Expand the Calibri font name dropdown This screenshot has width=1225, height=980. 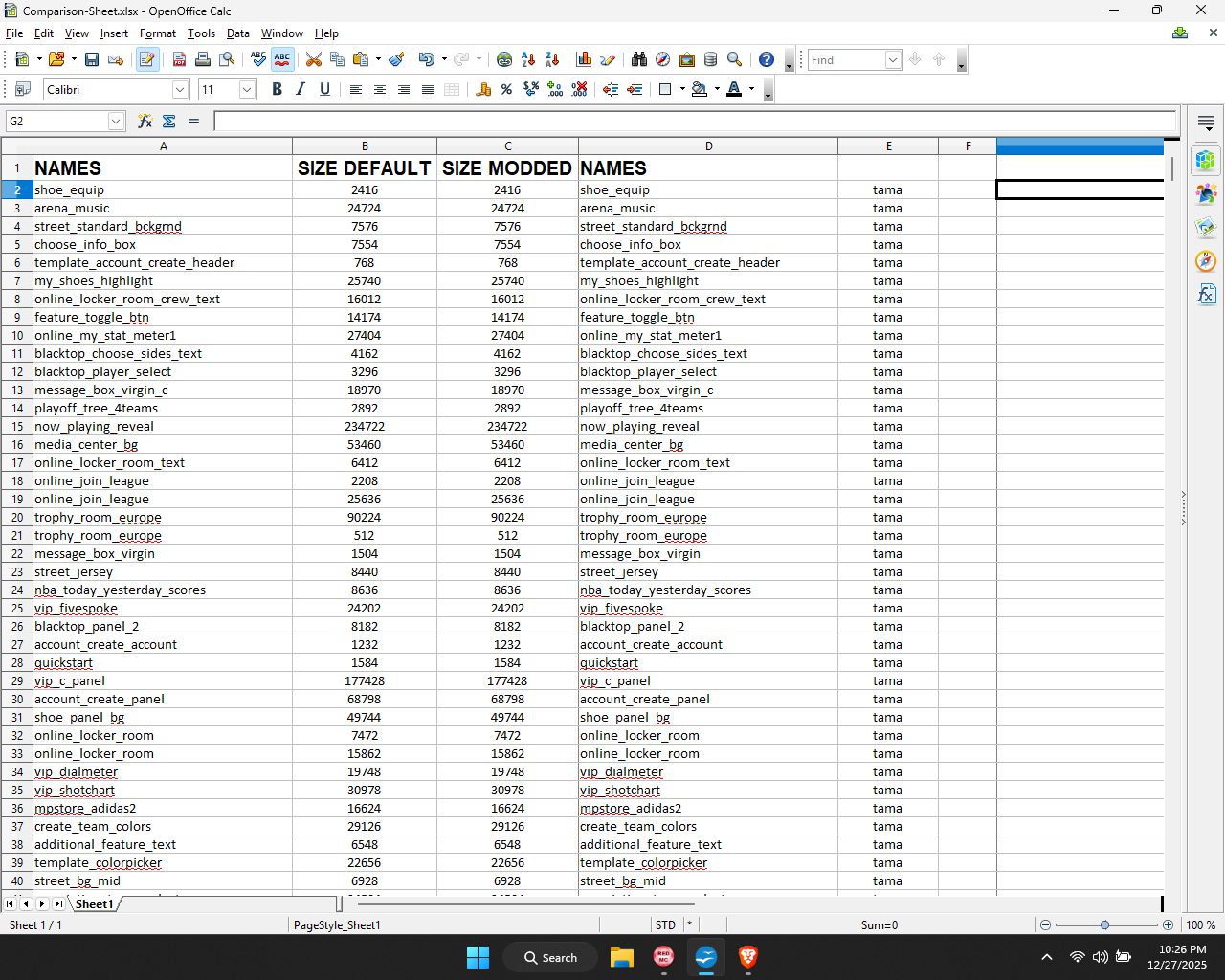pyautogui.click(x=180, y=89)
